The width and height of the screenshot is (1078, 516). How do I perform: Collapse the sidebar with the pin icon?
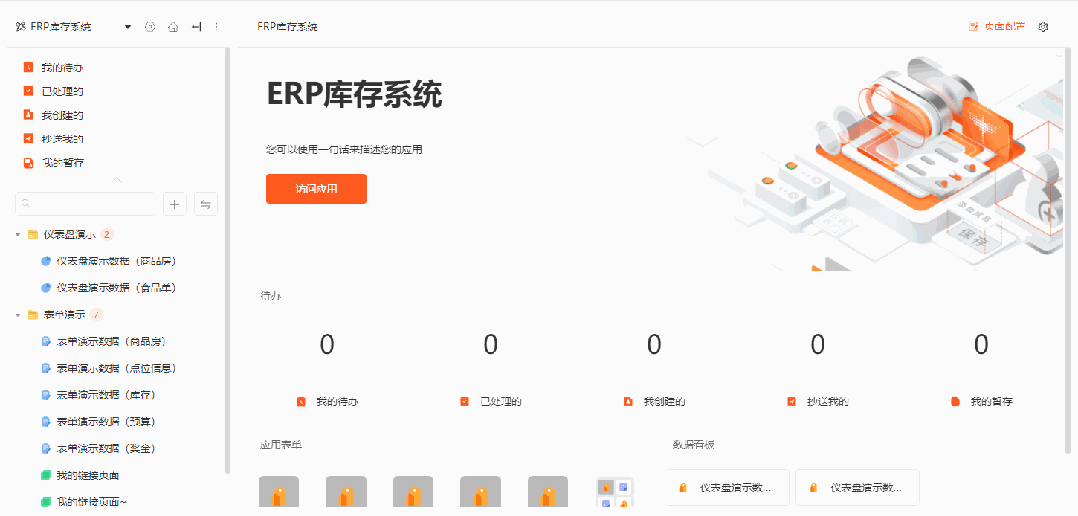click(x=196, y=27)
